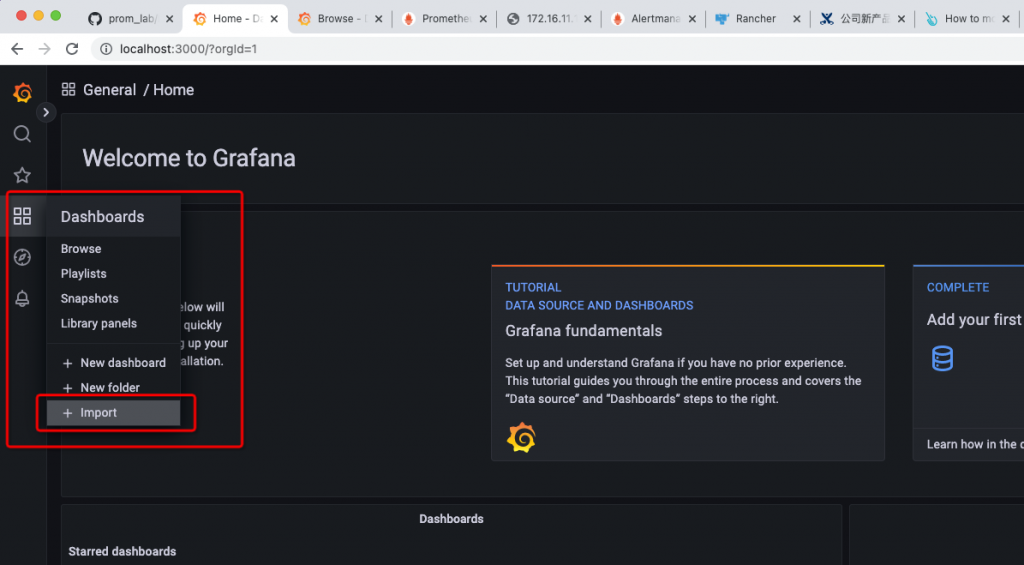The height and width of the screenshot is (565, 1024).
Task: Switch to How to tab
Action: point(967,19)
